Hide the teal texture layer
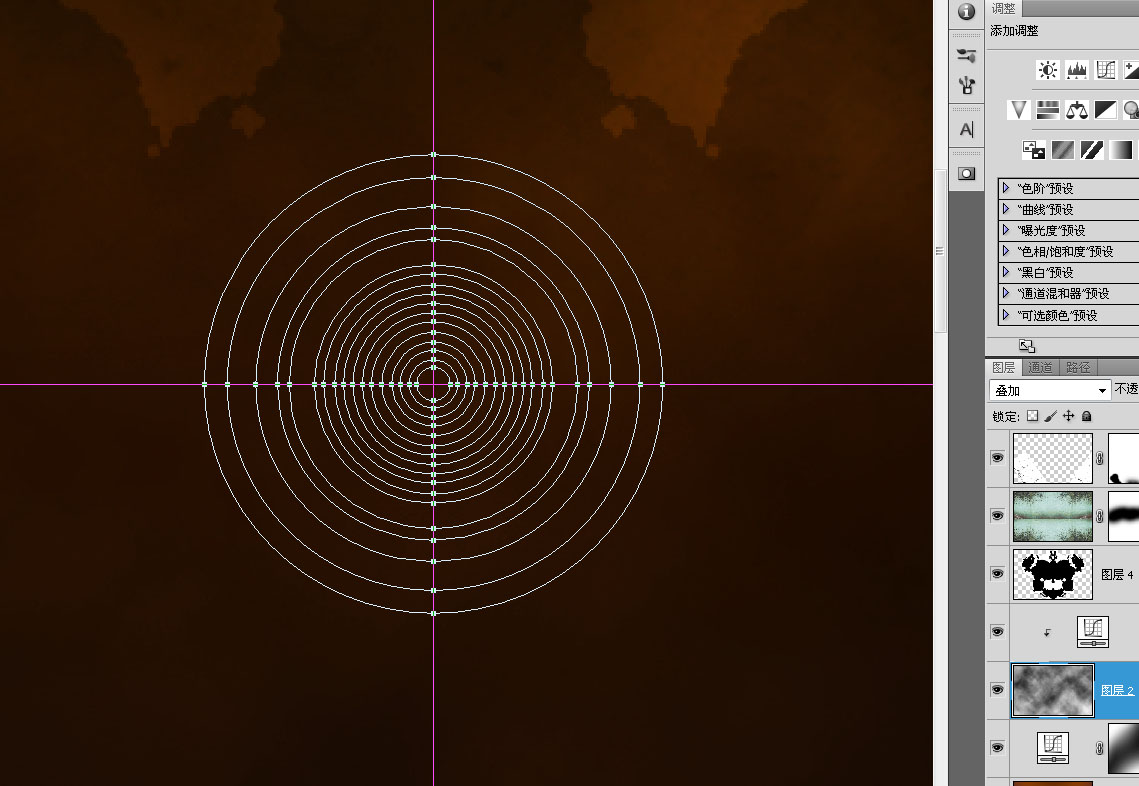Screen dimensions: 1139x786 [997, 516]
